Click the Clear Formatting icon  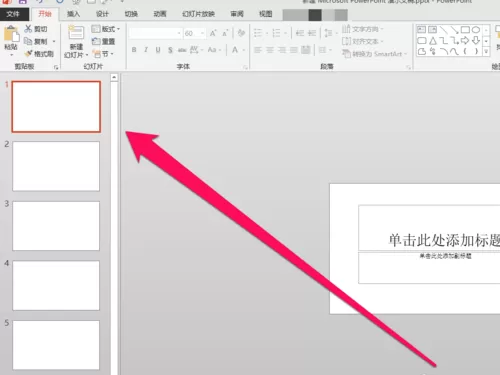[241, 33]
